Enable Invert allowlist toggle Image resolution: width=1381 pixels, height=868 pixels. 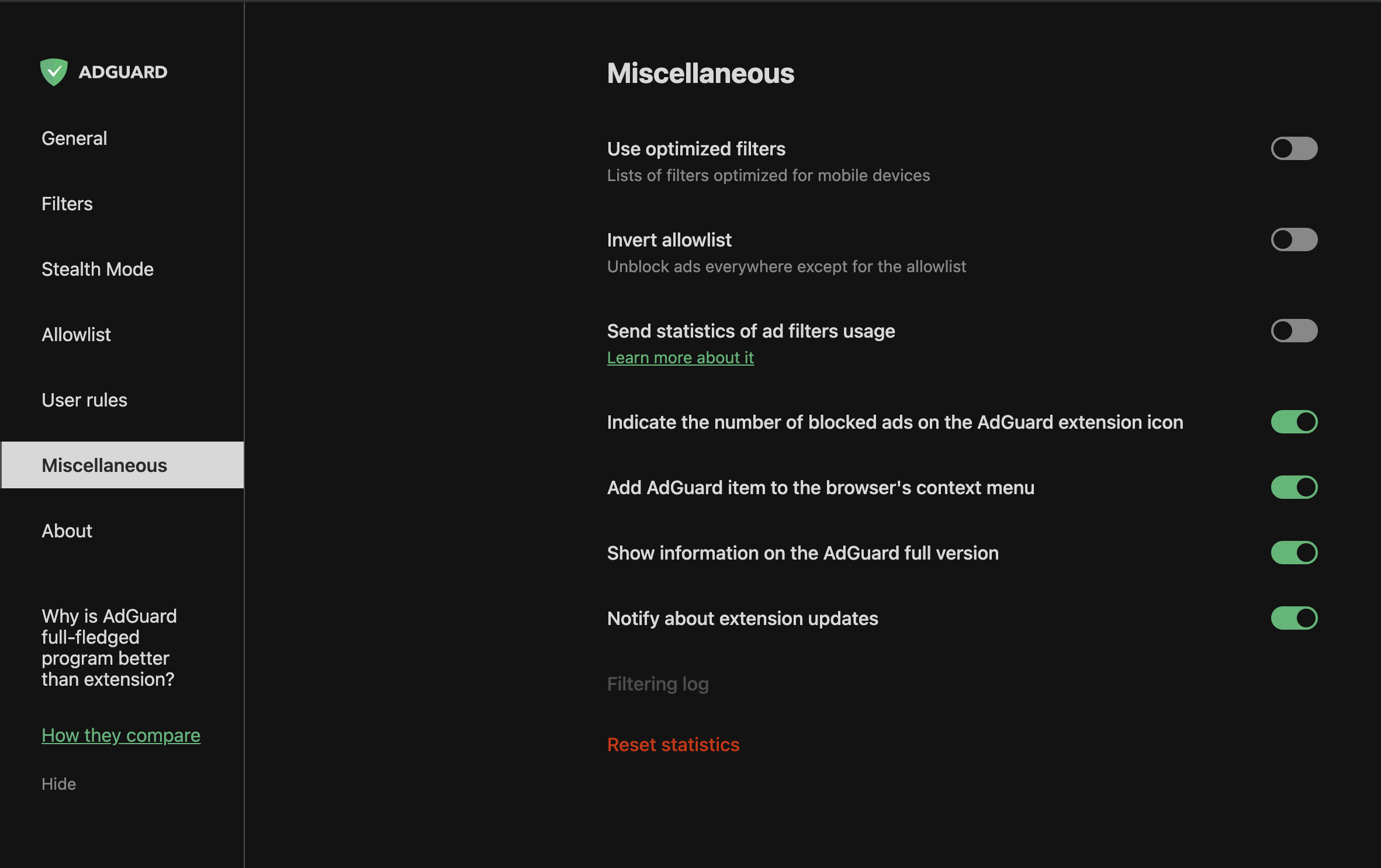tap(1293, 240)
